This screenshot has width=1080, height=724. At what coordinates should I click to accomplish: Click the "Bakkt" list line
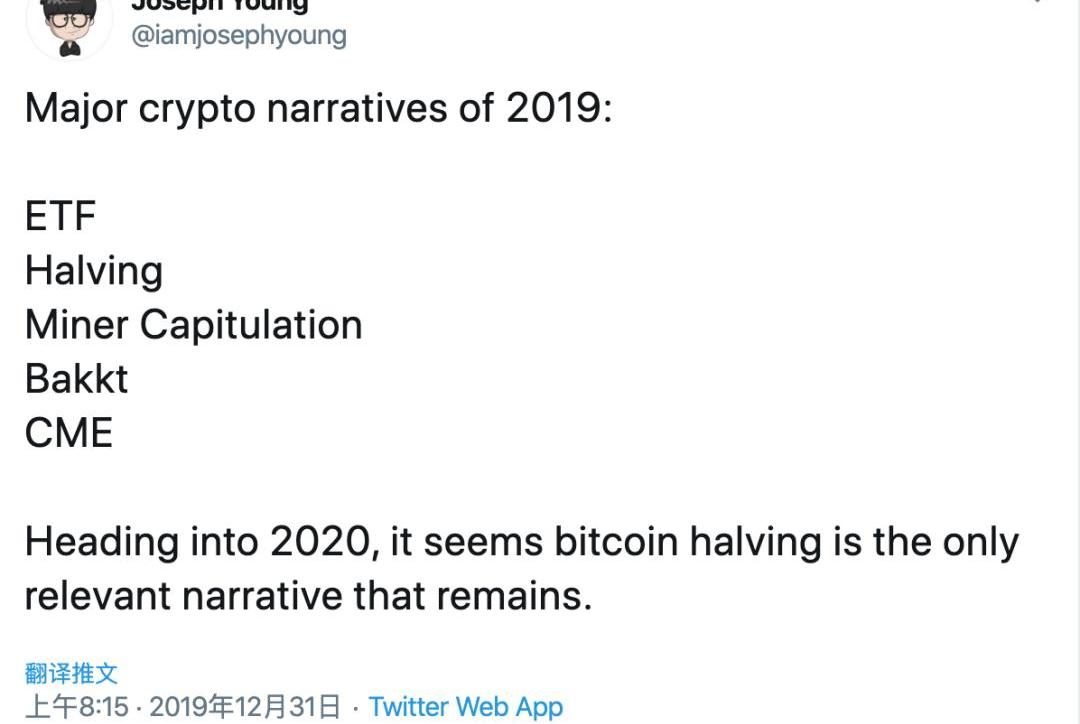[x=77, y=379]
